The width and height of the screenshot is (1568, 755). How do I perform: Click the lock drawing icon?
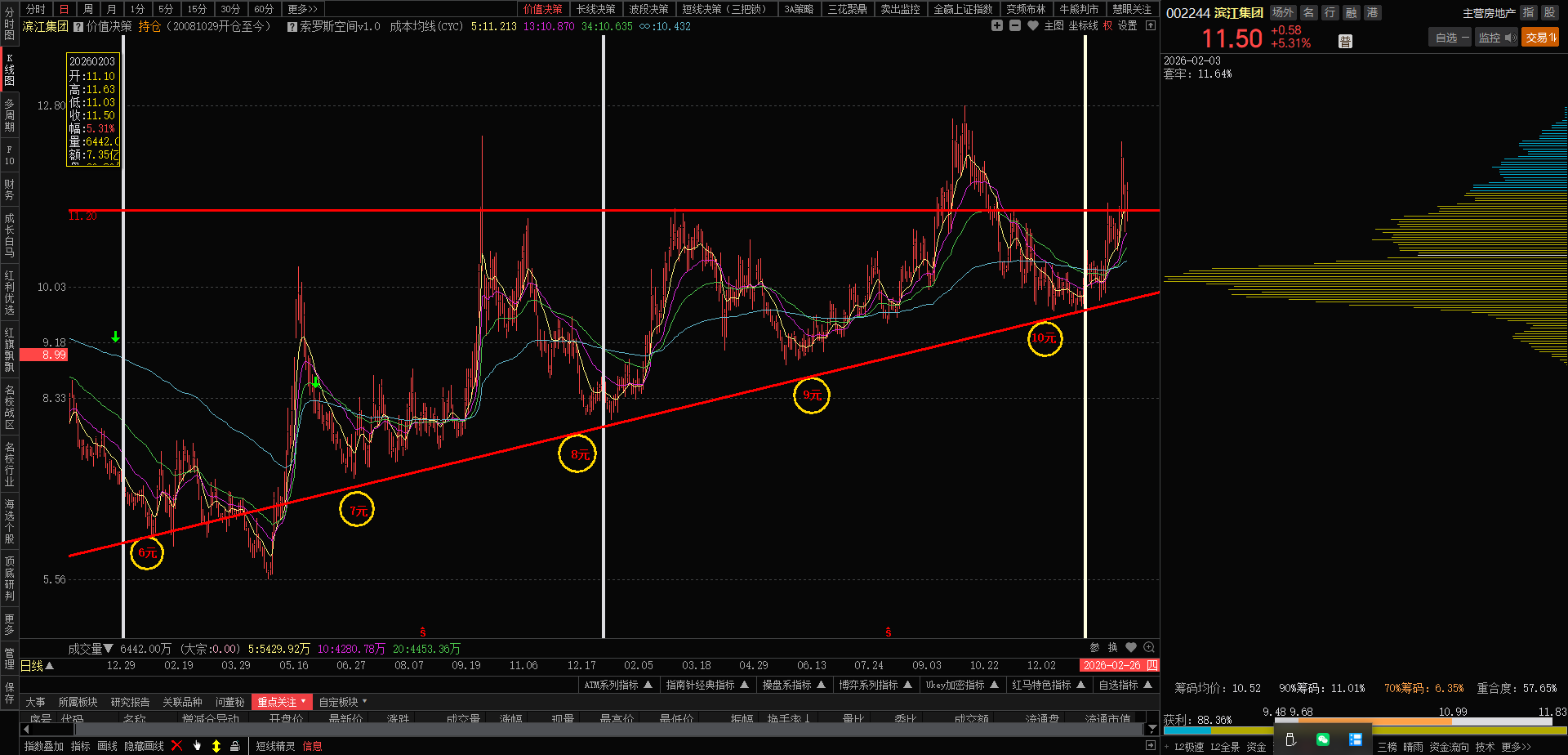(235, 746)
